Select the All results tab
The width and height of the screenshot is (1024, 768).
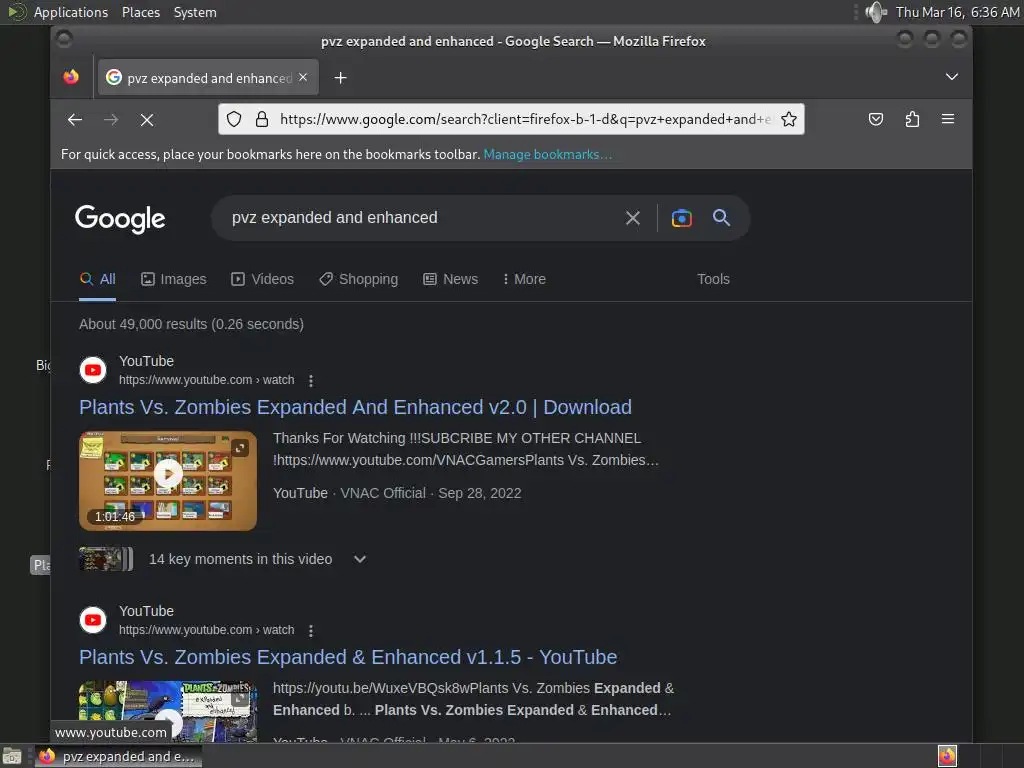point(97,279)
